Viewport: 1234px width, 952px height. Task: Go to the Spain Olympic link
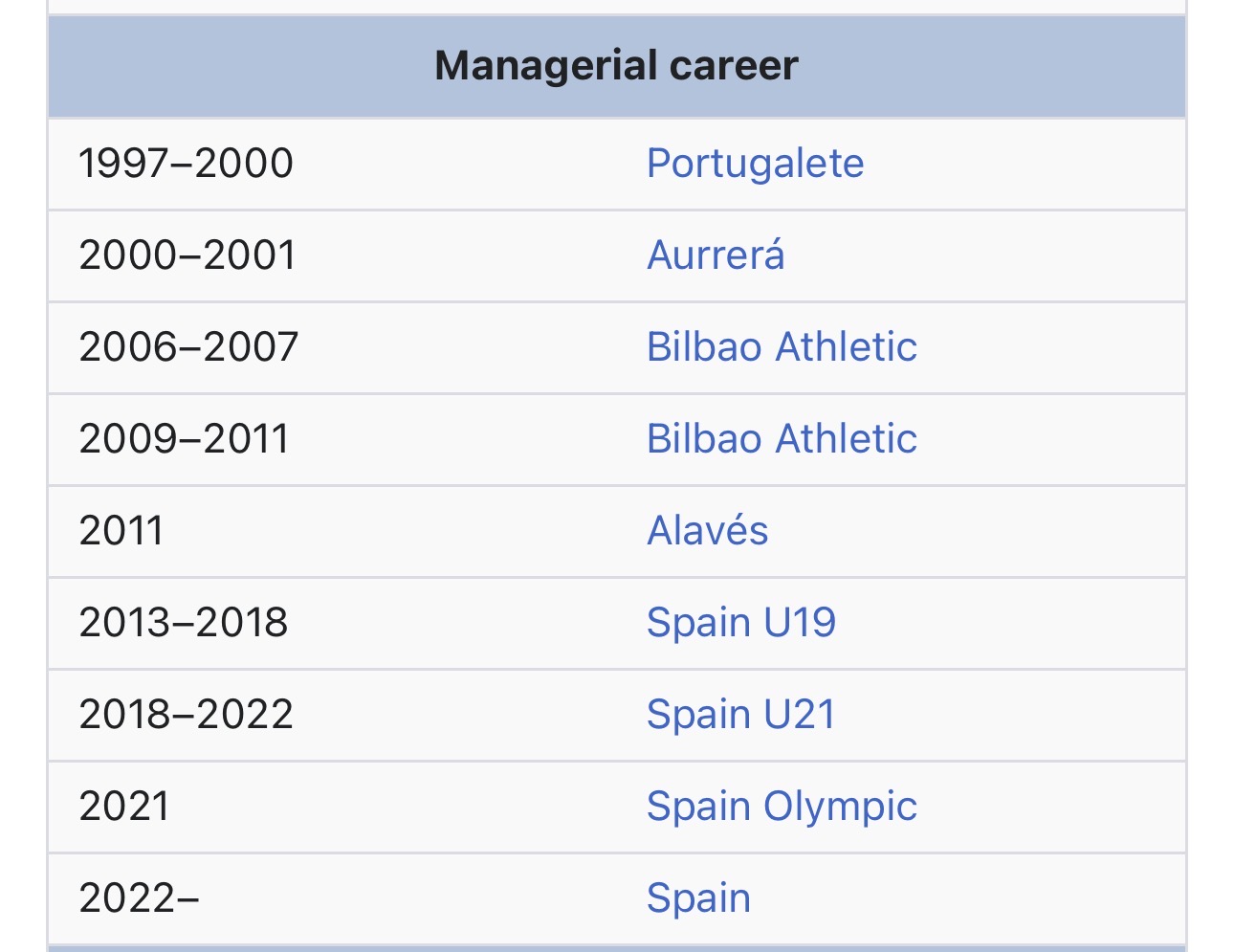[782, 807]
